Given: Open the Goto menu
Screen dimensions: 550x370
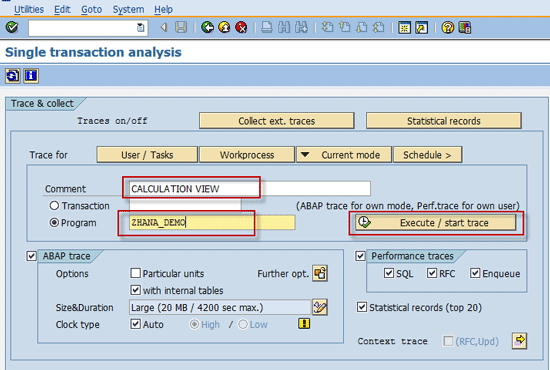Looking at the screenshot, I should point(92,9).
